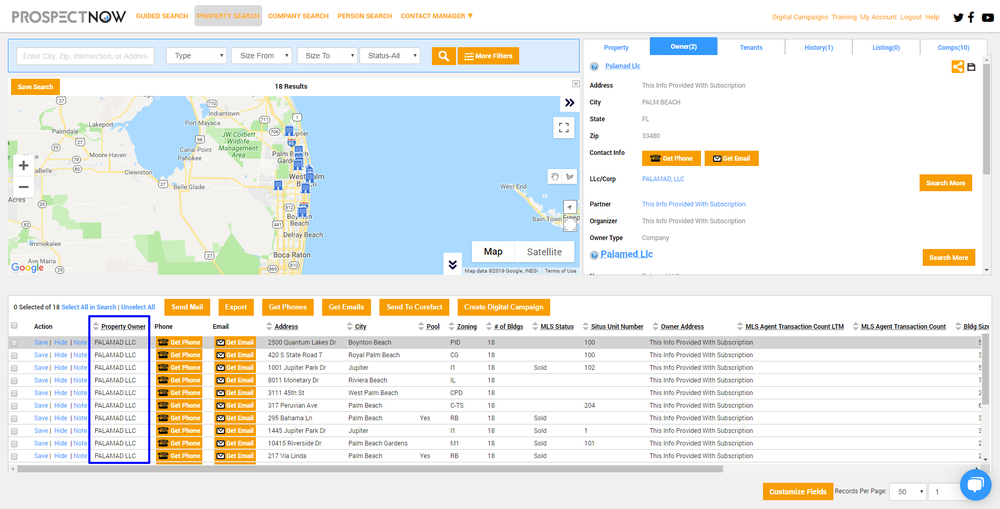Viewport: 1000px width, 509px height.
Task: Check the 420 S State Road 7 row
Action: (15, 355)
